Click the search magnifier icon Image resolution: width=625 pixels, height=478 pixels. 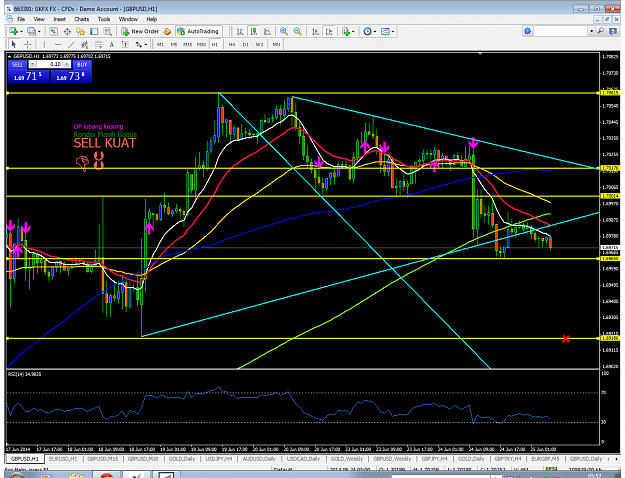(601, 31)
